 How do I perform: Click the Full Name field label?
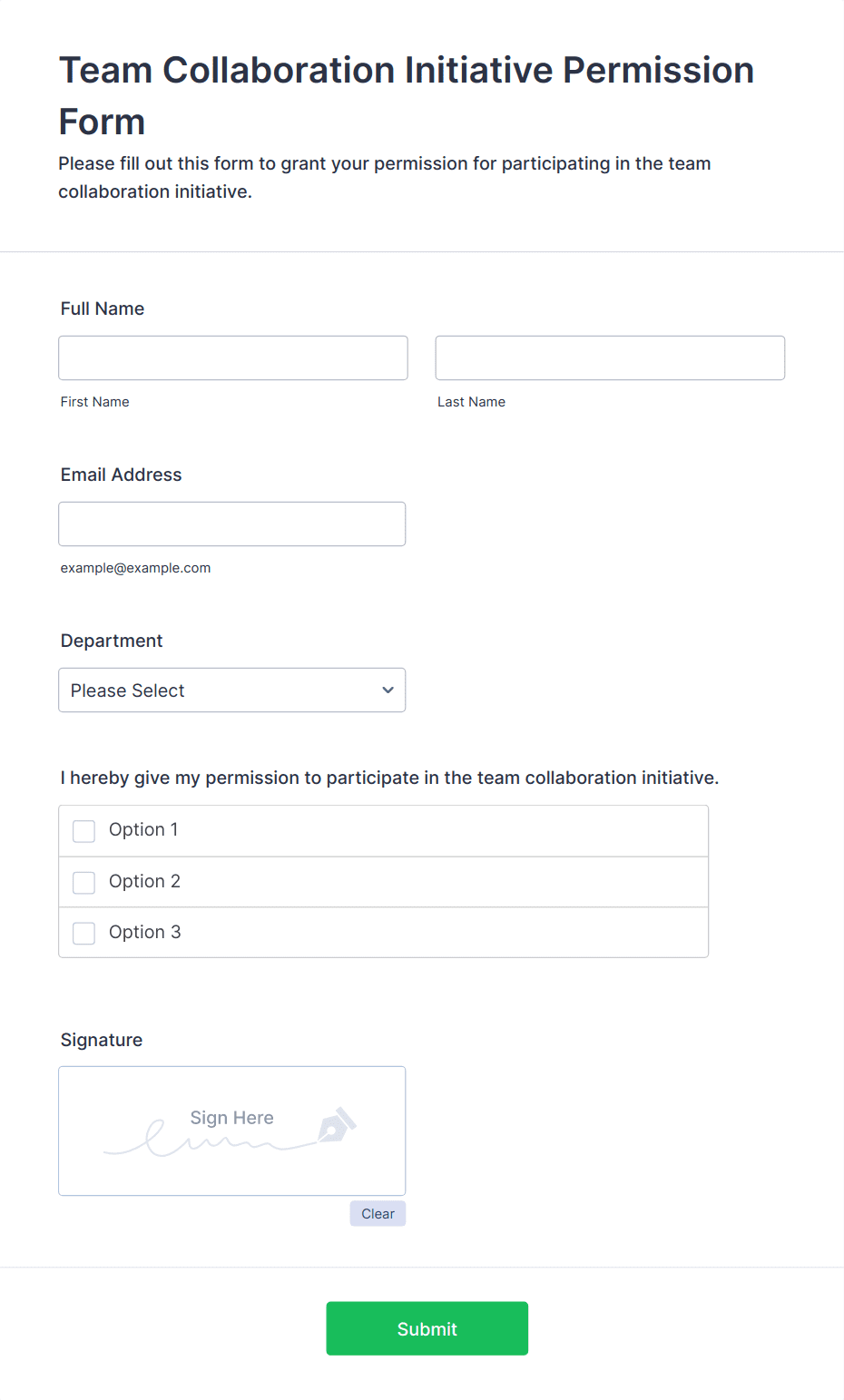pyautogui.click(x=103, y=309)
